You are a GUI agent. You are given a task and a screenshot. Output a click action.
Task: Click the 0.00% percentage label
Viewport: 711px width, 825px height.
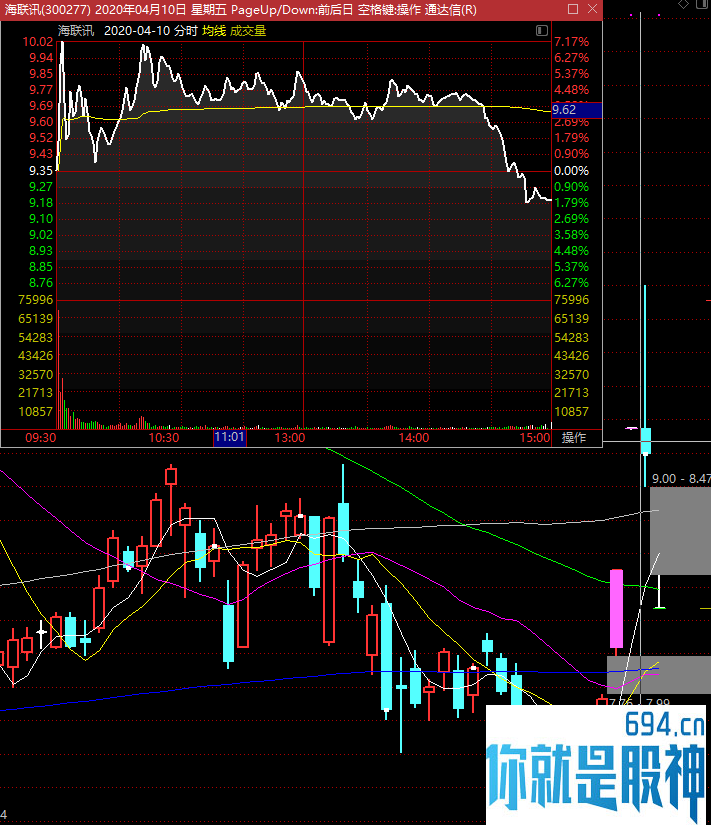(572, 170)
